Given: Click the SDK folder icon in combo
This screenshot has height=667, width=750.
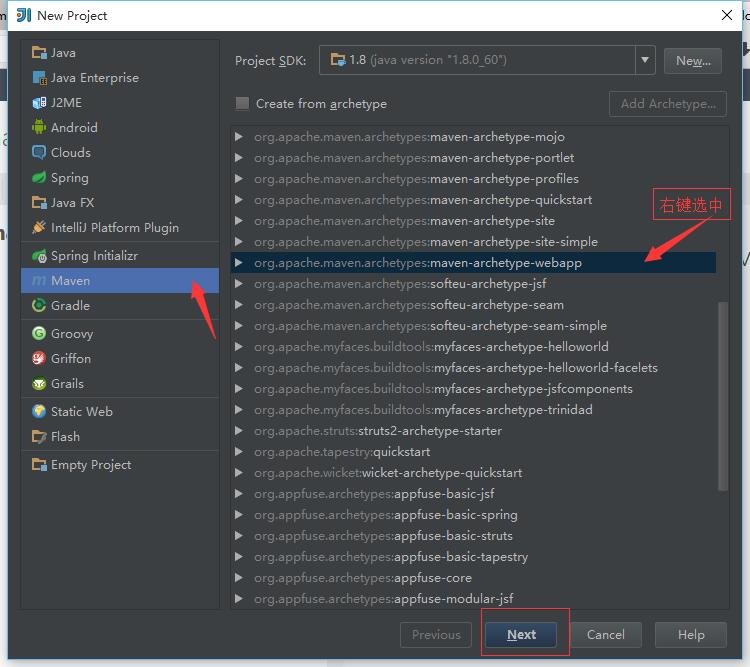Looking at the screenshot, I should click(x=338, y=60).
